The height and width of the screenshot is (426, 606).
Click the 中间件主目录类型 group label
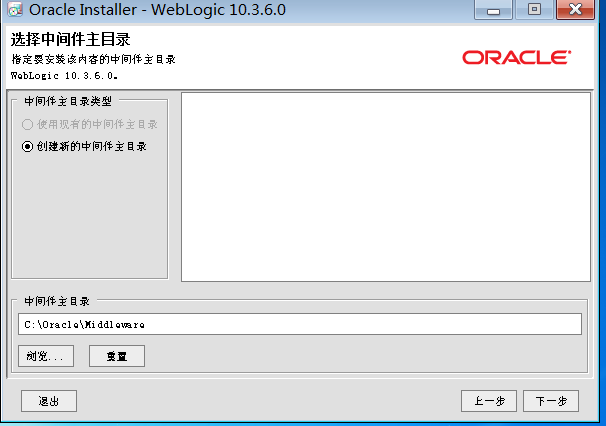click(x=68, y=101)
